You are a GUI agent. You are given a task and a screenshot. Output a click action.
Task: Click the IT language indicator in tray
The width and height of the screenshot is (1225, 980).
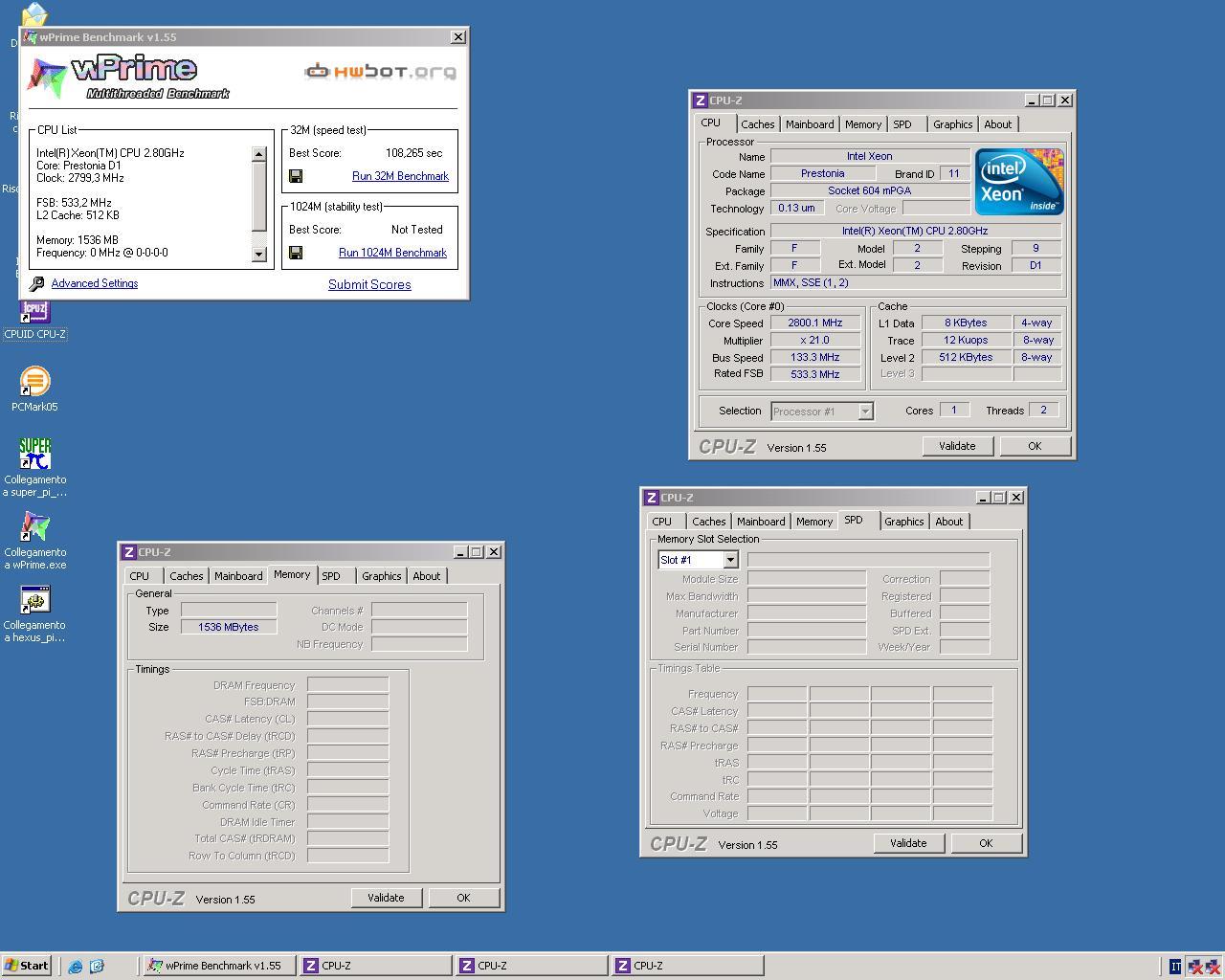(x=1175, y=967)
